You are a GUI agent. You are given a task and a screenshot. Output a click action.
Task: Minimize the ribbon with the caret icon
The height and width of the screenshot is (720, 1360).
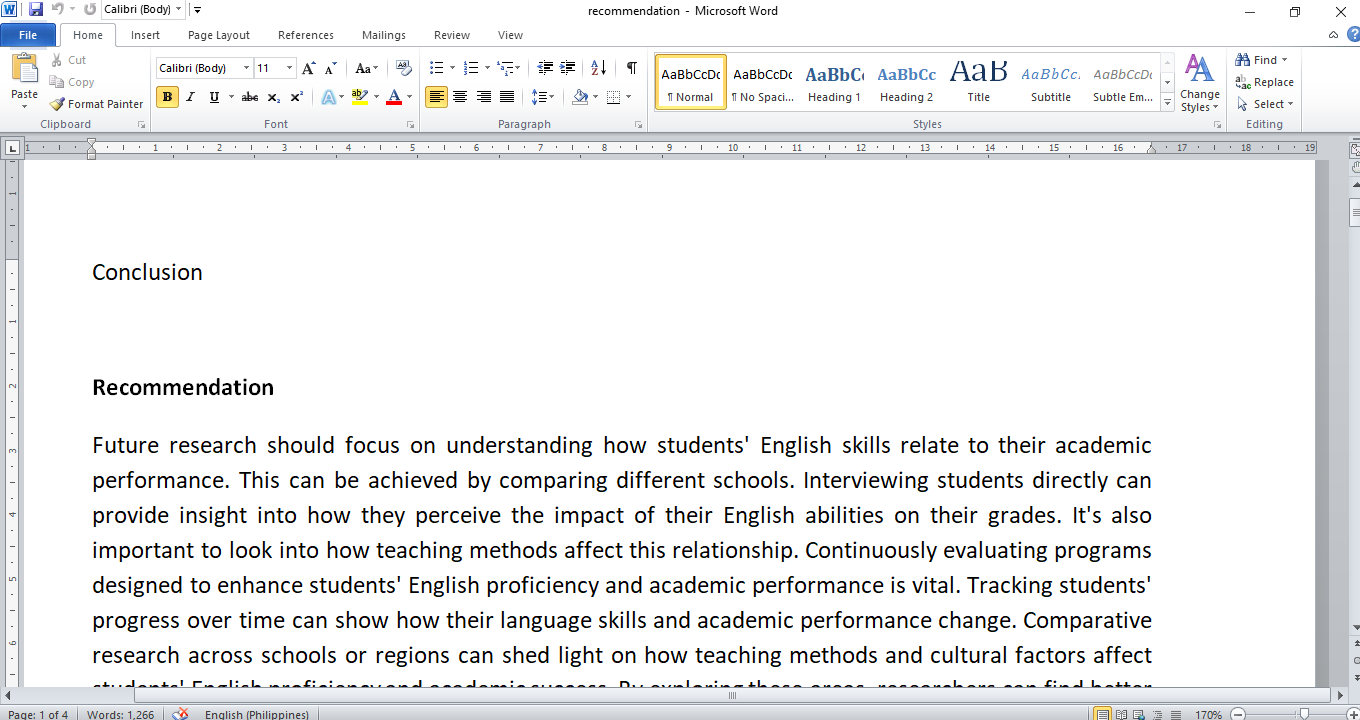click(1333, 35)
